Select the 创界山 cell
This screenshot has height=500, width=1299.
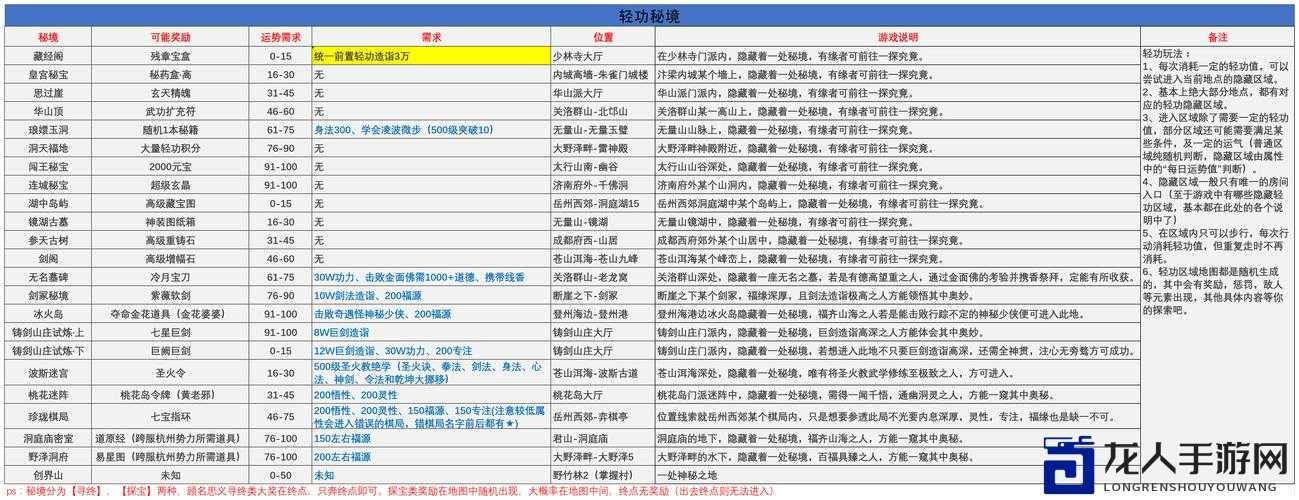(x=47, y=475)
